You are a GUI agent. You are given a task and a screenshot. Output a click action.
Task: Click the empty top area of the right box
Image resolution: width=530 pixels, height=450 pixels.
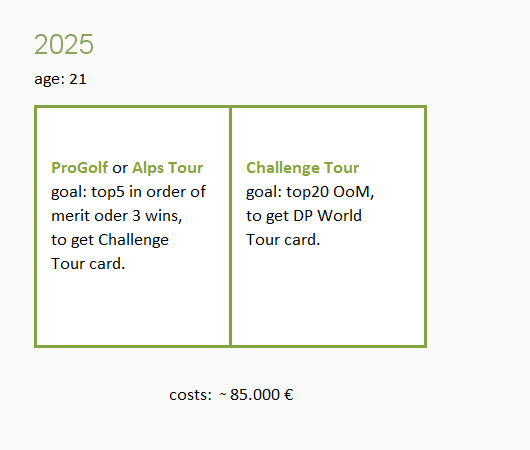[328, 133]
